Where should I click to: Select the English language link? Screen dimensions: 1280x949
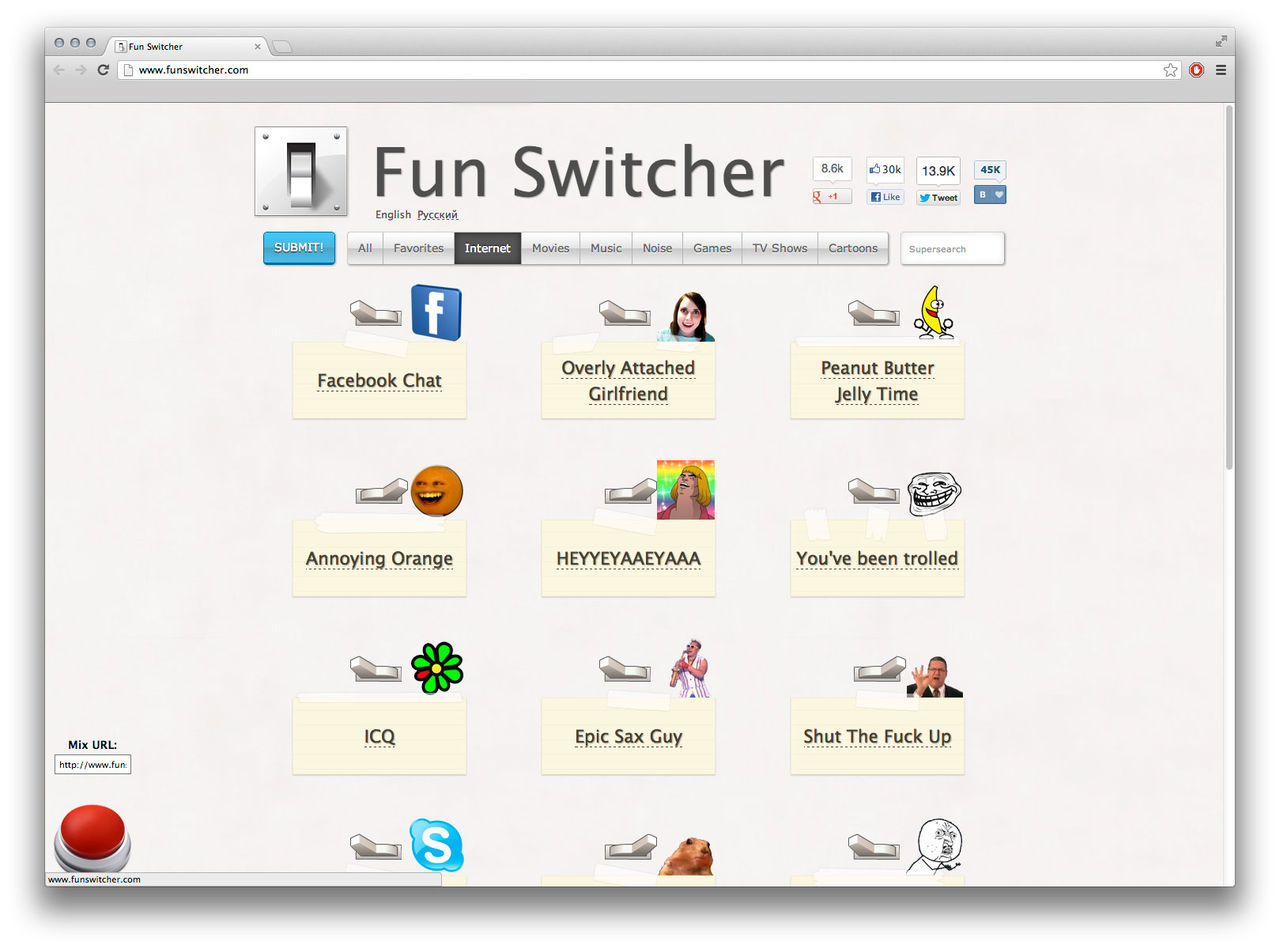[x=393, y=215]
